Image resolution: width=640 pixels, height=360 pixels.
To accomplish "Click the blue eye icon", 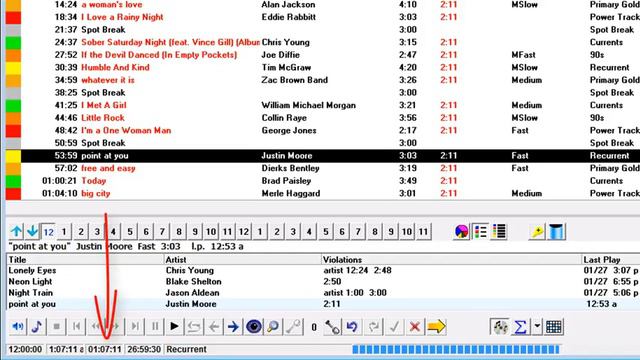I will 253,327.
